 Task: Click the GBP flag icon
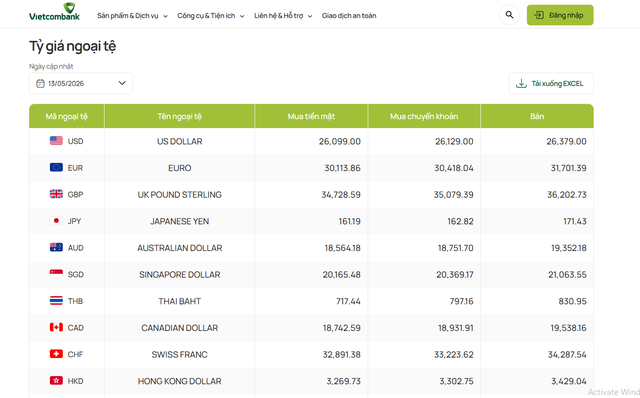click(56, 194)
